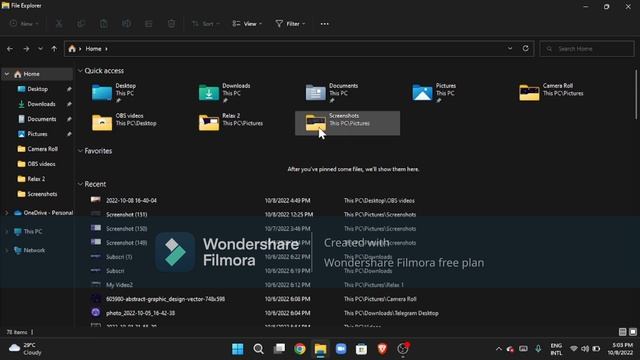Collapse the Quick access section
This screenshot has height=360, width=640.
click(x=80, y=71)
